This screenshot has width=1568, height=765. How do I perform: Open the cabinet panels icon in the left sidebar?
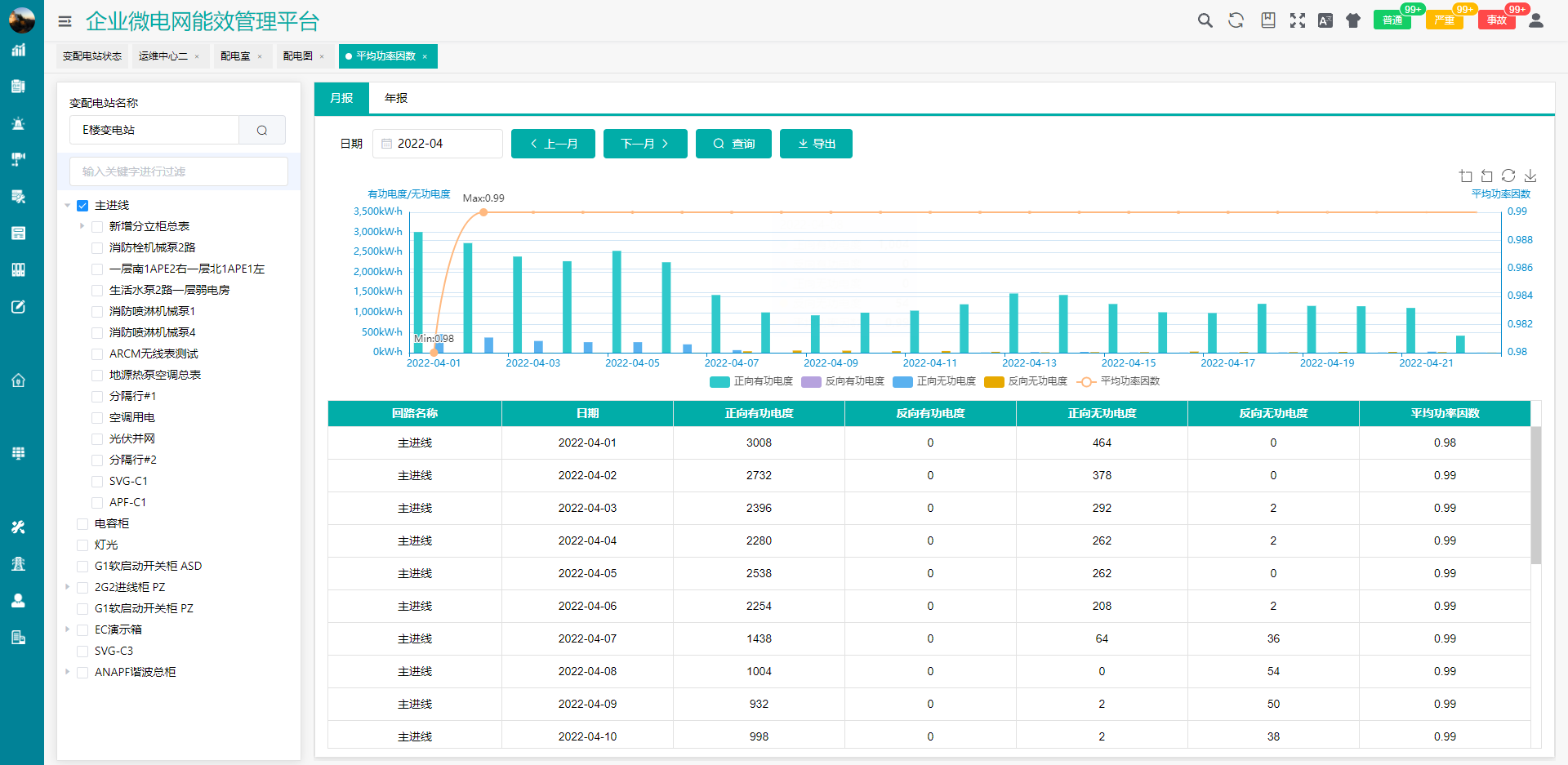(18, 270)
